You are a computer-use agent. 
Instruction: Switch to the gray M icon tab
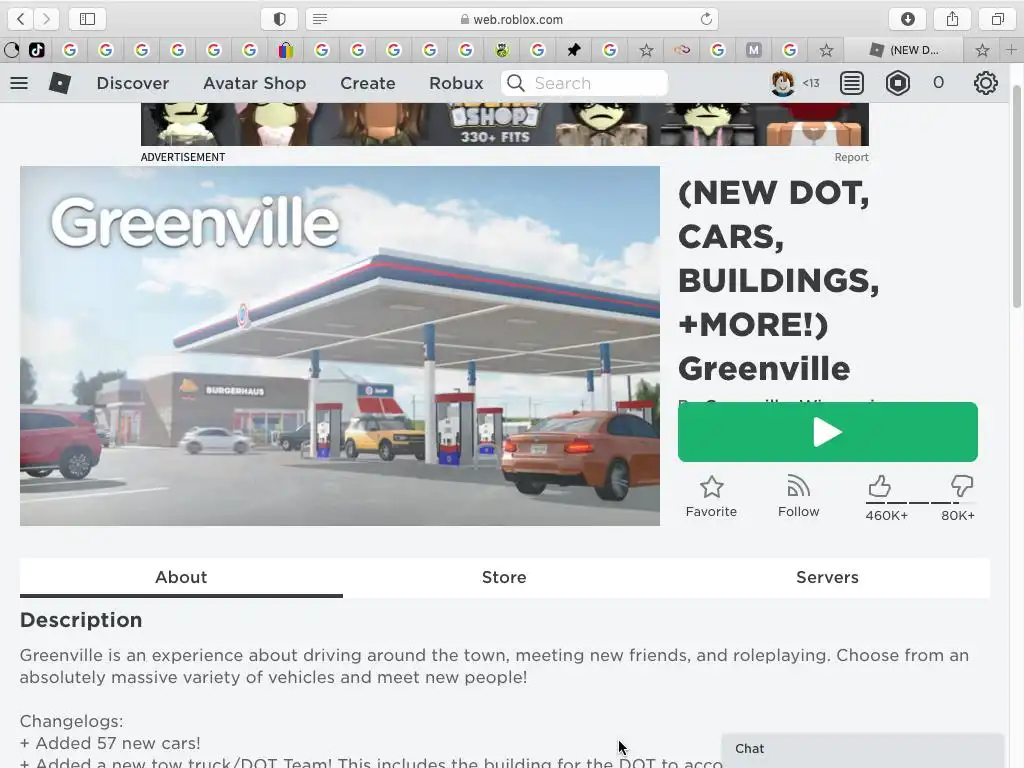[x=754, y=50]
